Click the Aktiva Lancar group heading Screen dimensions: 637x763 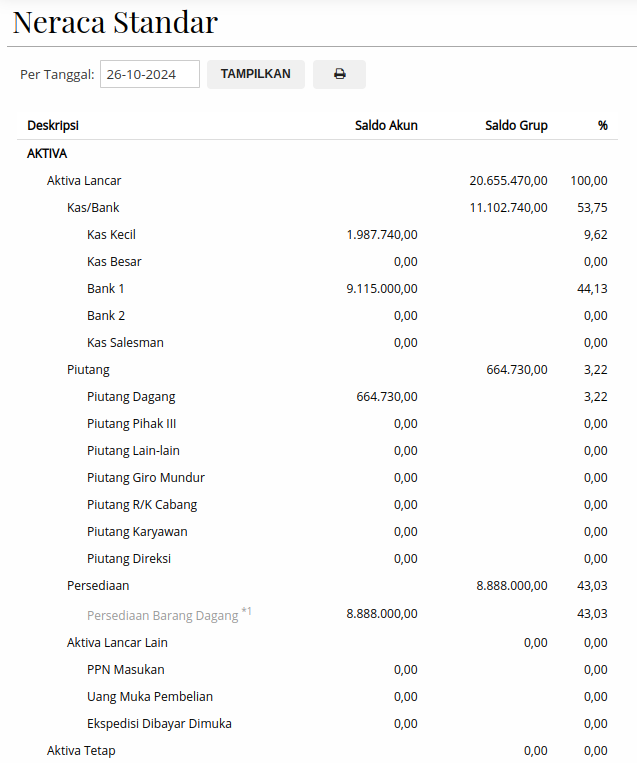(x=84, y=181)
